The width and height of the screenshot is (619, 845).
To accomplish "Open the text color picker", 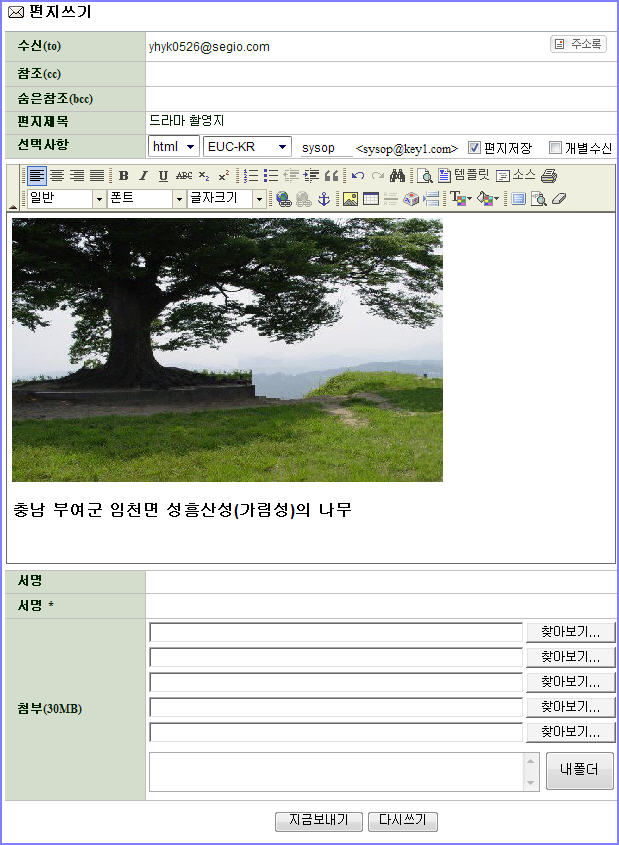I will tap(461, 199).
